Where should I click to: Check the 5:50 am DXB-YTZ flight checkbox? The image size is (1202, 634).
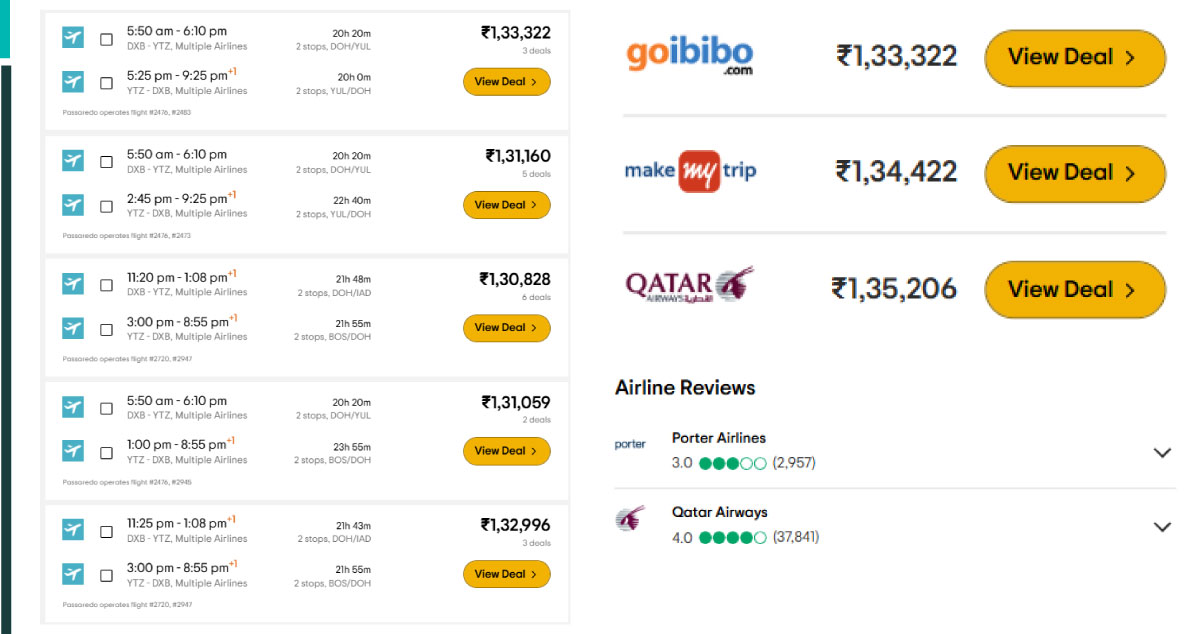pos(105,37)
